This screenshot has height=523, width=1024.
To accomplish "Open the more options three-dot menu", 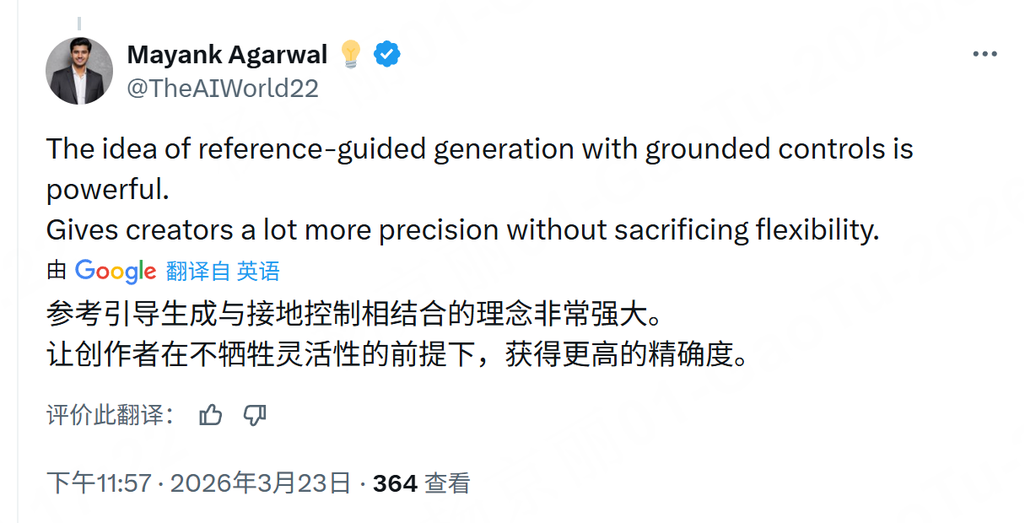I will 985,55.
